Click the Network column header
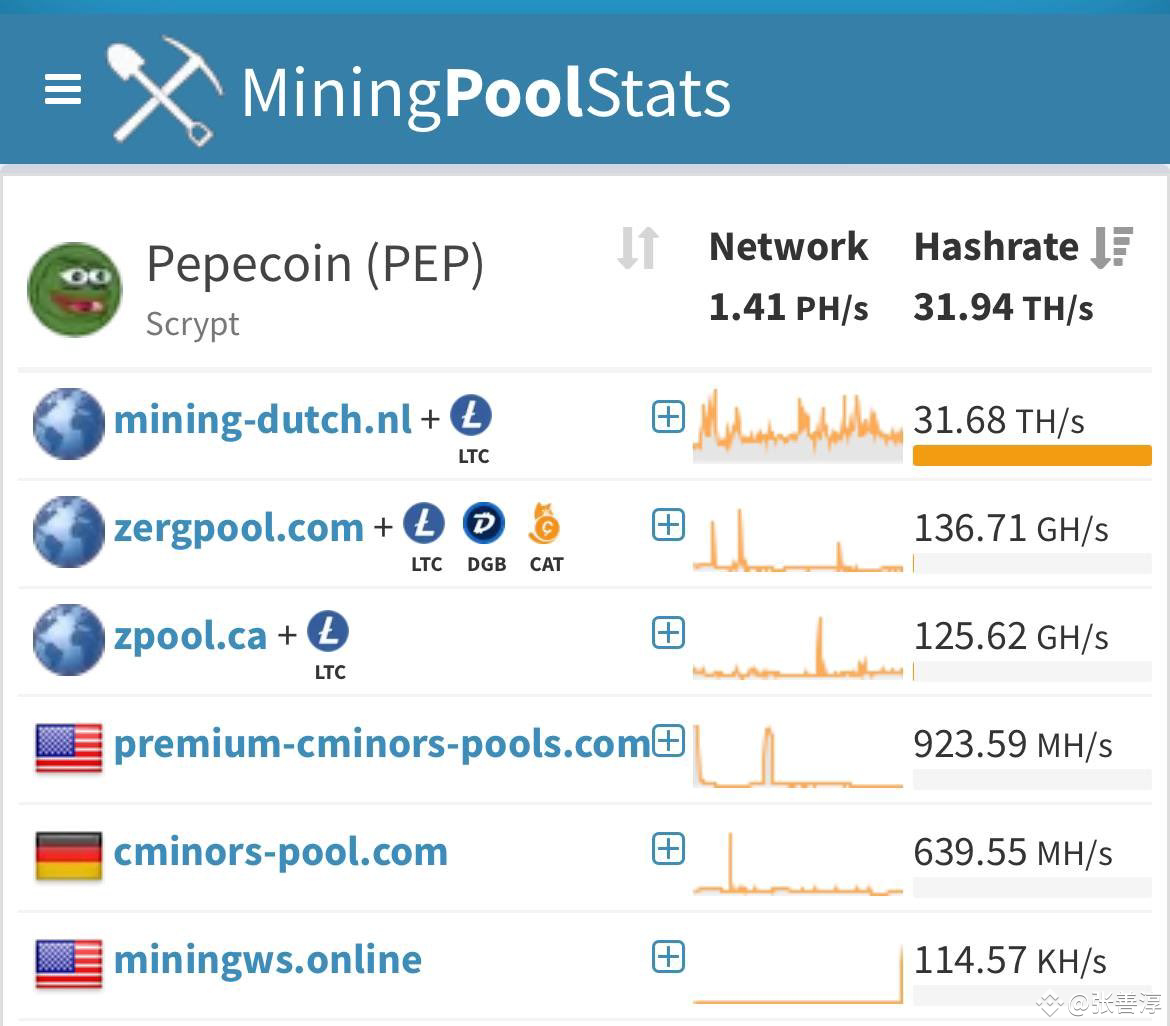 pyautogui.click(x=788, y=247)
